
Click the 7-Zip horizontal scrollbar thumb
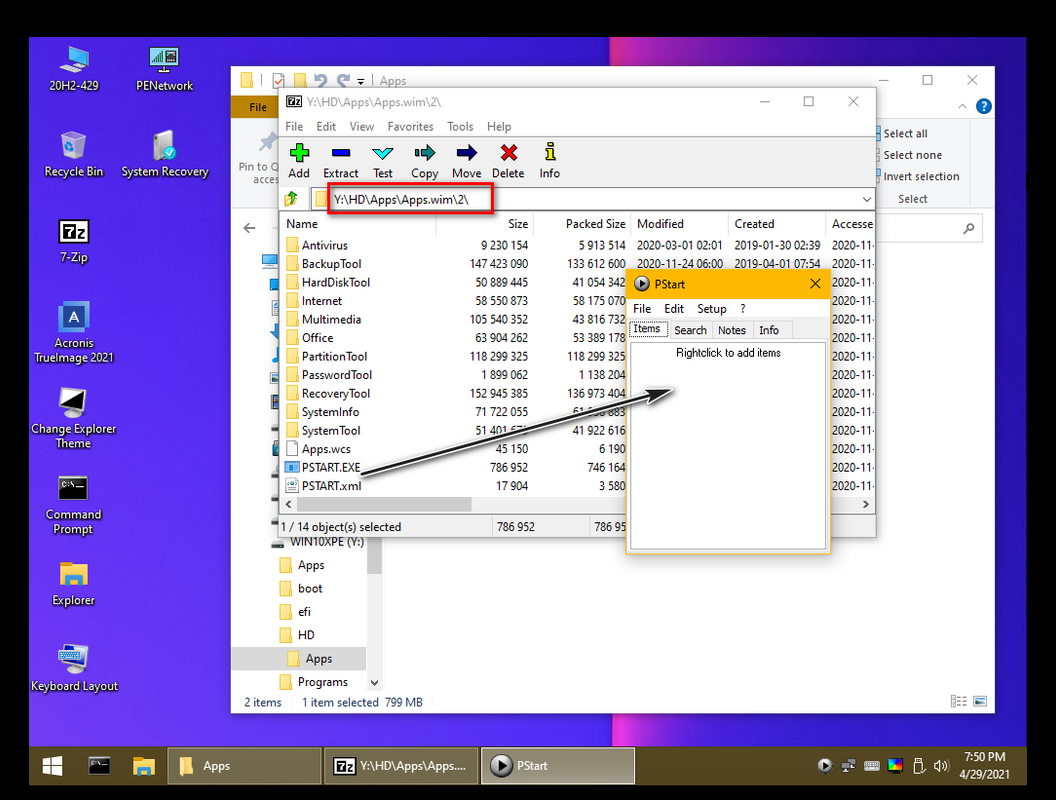tap(384, 504)
